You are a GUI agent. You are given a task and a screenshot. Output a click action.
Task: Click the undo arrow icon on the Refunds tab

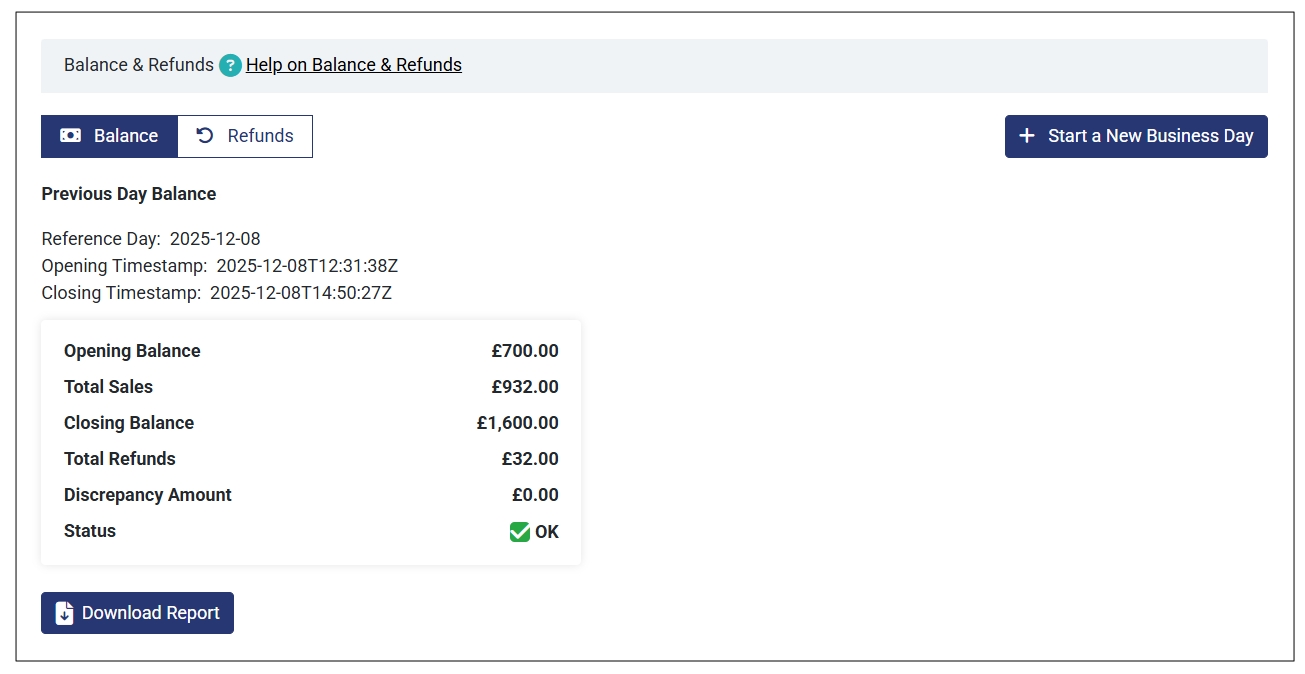205,136
